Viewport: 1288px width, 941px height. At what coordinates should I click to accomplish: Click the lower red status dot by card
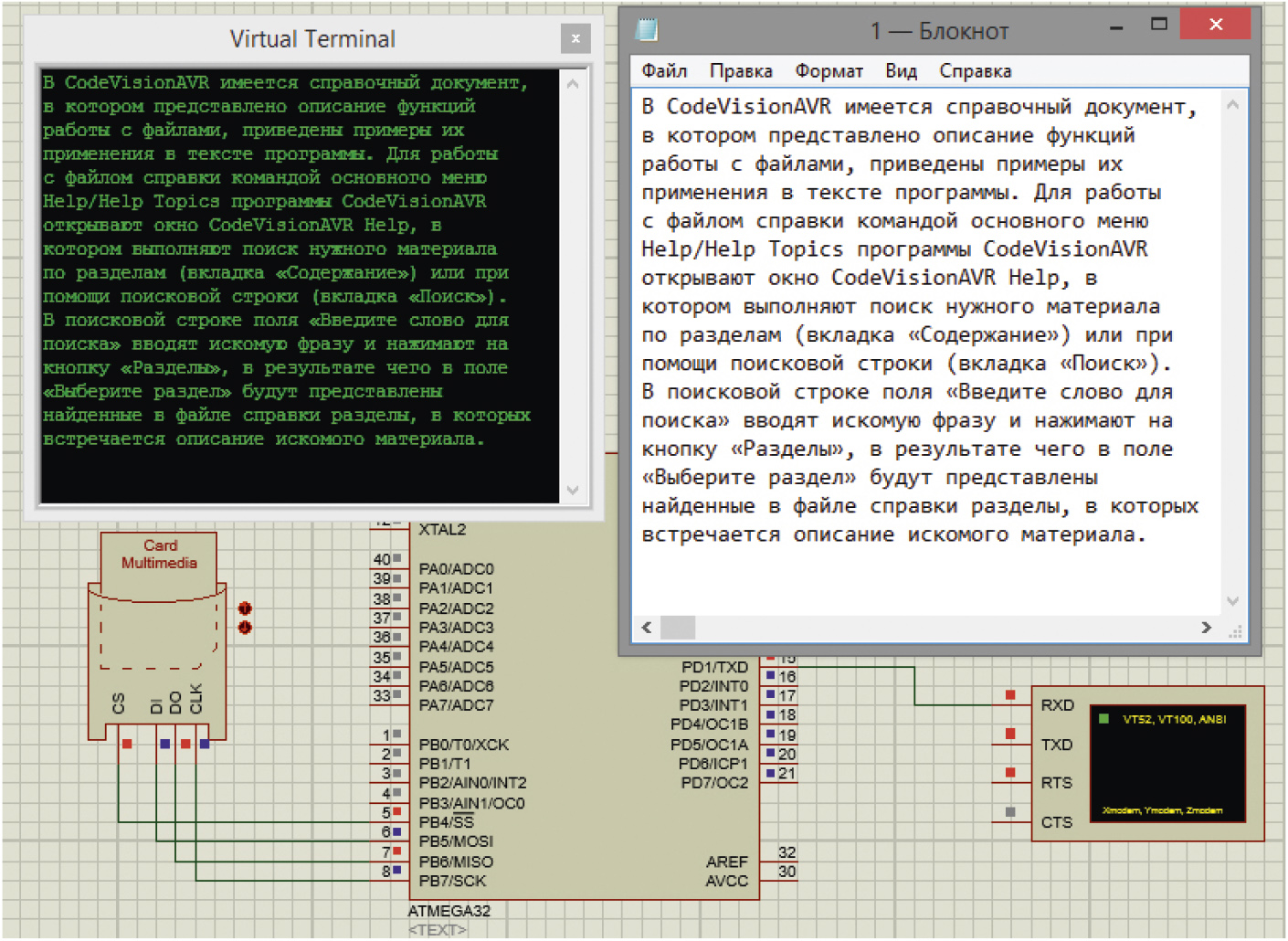pos(245,628)
